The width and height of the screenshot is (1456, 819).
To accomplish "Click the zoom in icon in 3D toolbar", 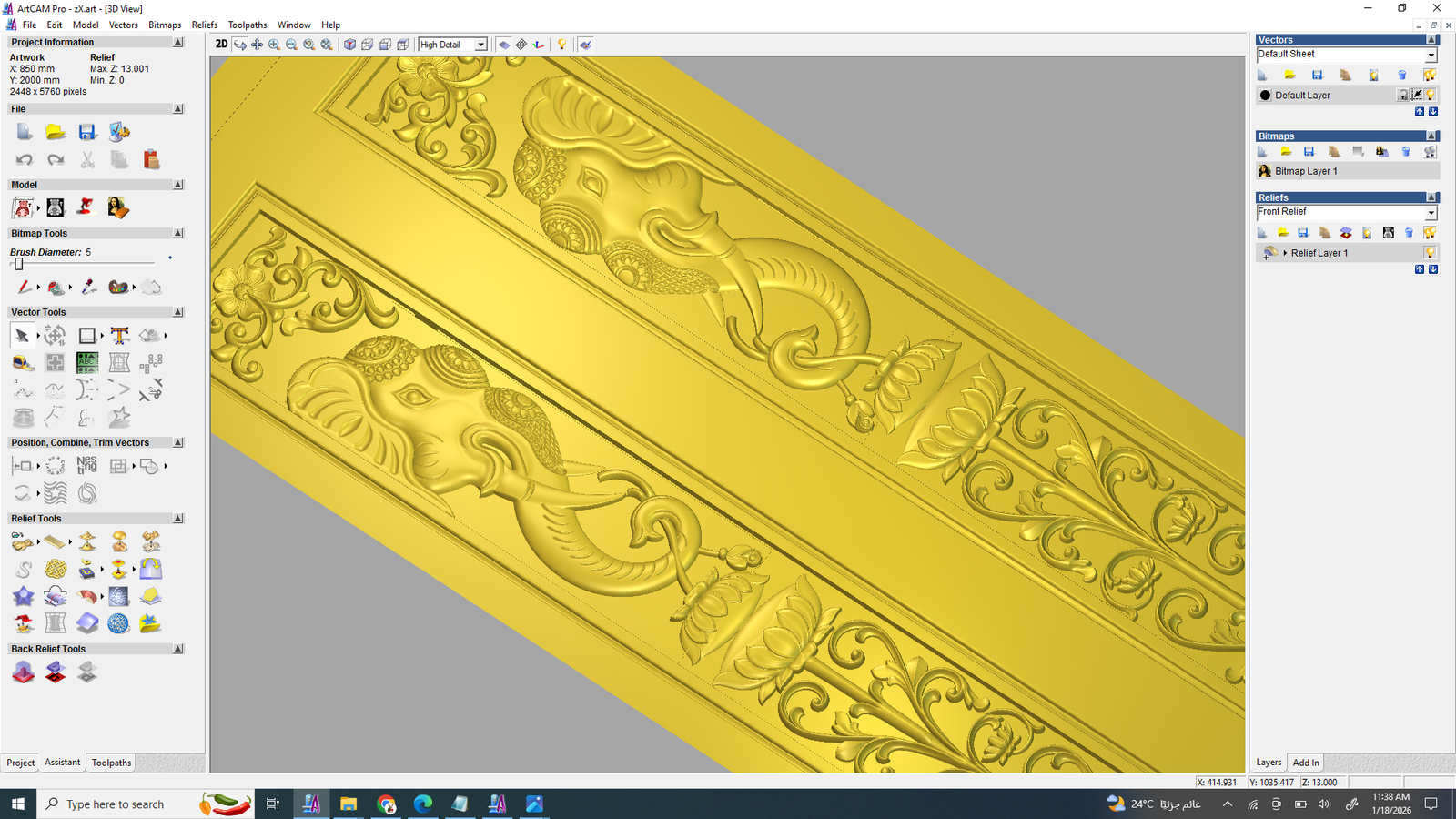I will point(274,45).
